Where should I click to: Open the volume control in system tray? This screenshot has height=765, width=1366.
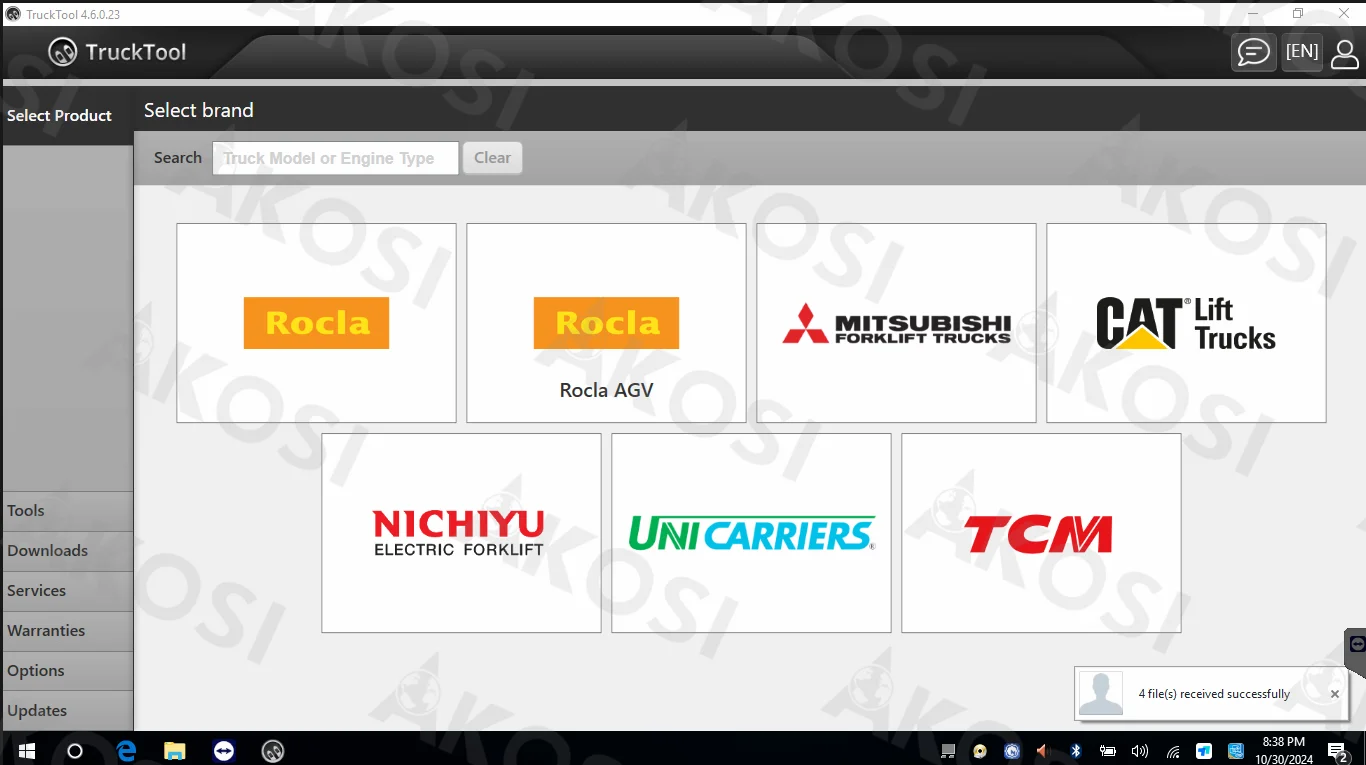click(1140, 751)
